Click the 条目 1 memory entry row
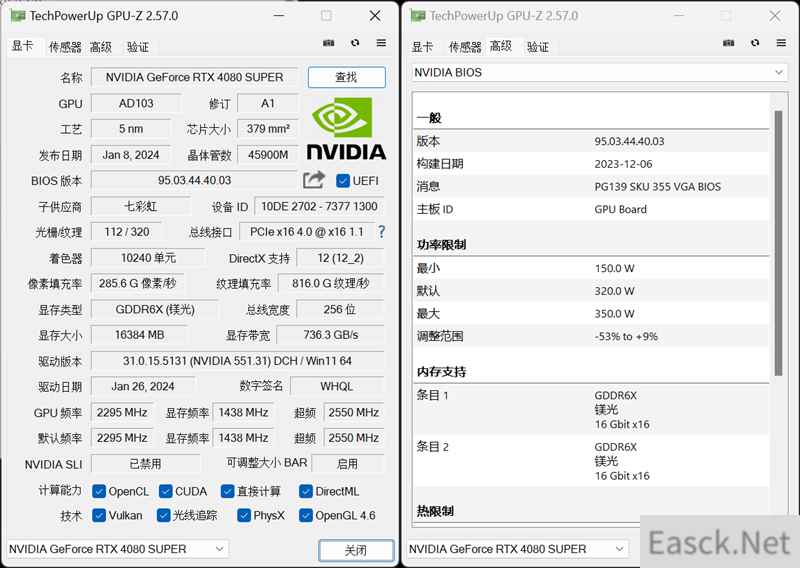800x568 pixels. click(591, 409)
